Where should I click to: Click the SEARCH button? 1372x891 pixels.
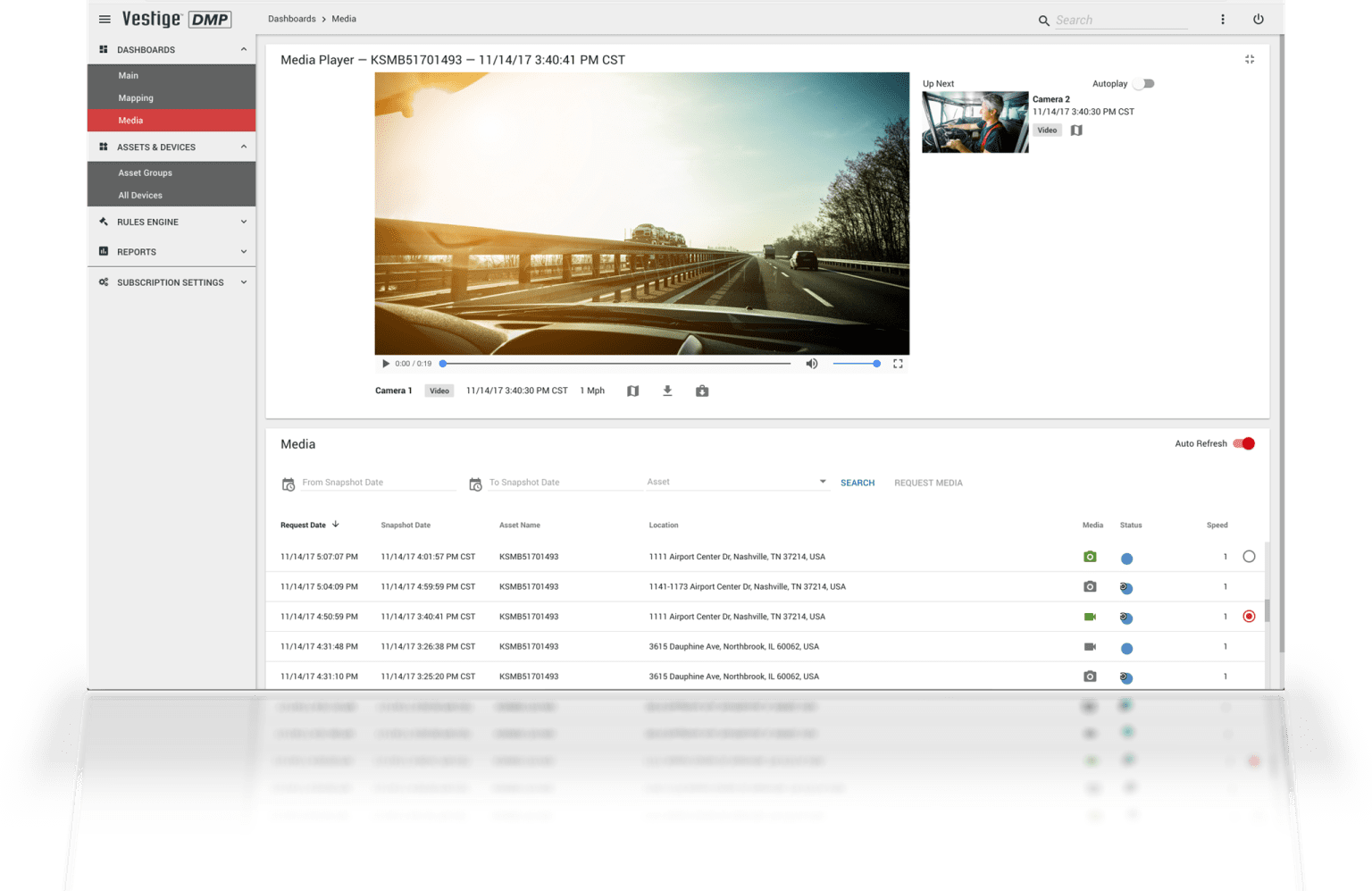[x=857, y=483]
